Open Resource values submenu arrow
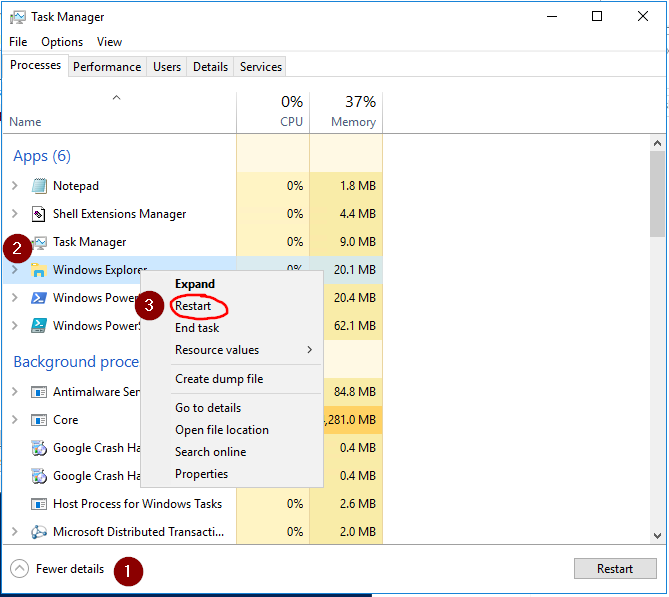The image size is (669, 597). pos(310,350)
